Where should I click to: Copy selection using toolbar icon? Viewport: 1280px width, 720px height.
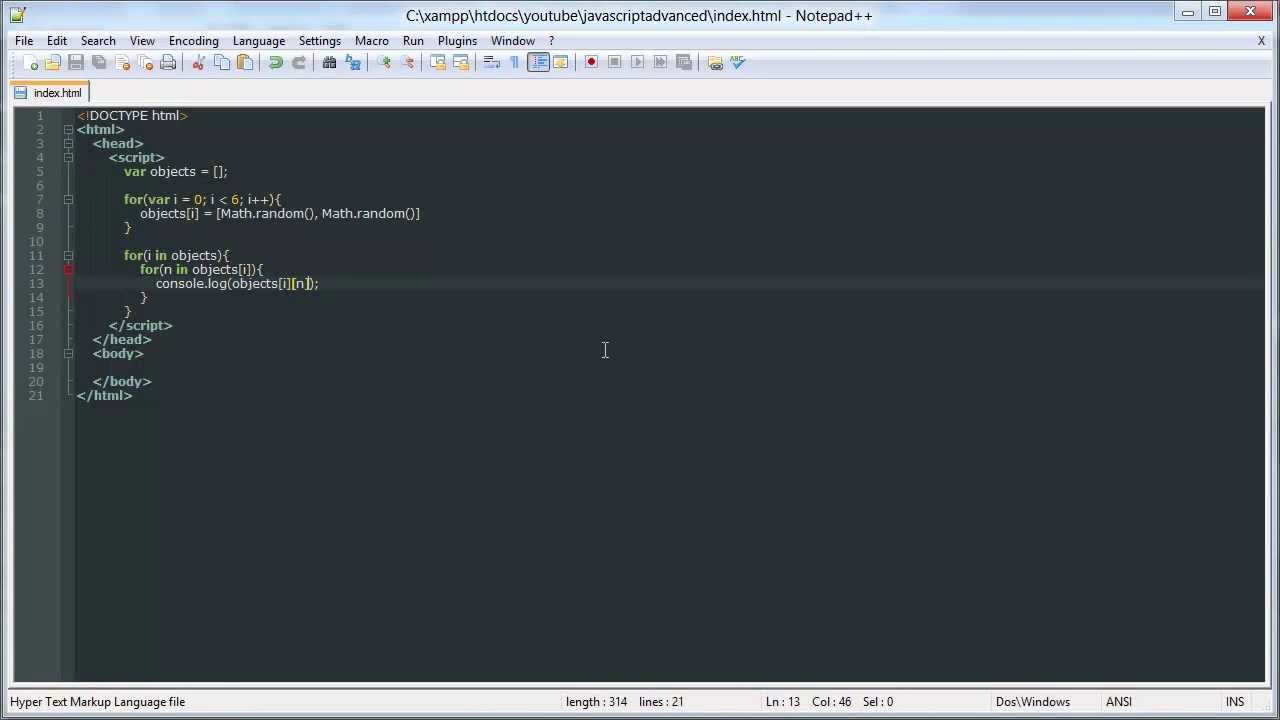point(222,63)
